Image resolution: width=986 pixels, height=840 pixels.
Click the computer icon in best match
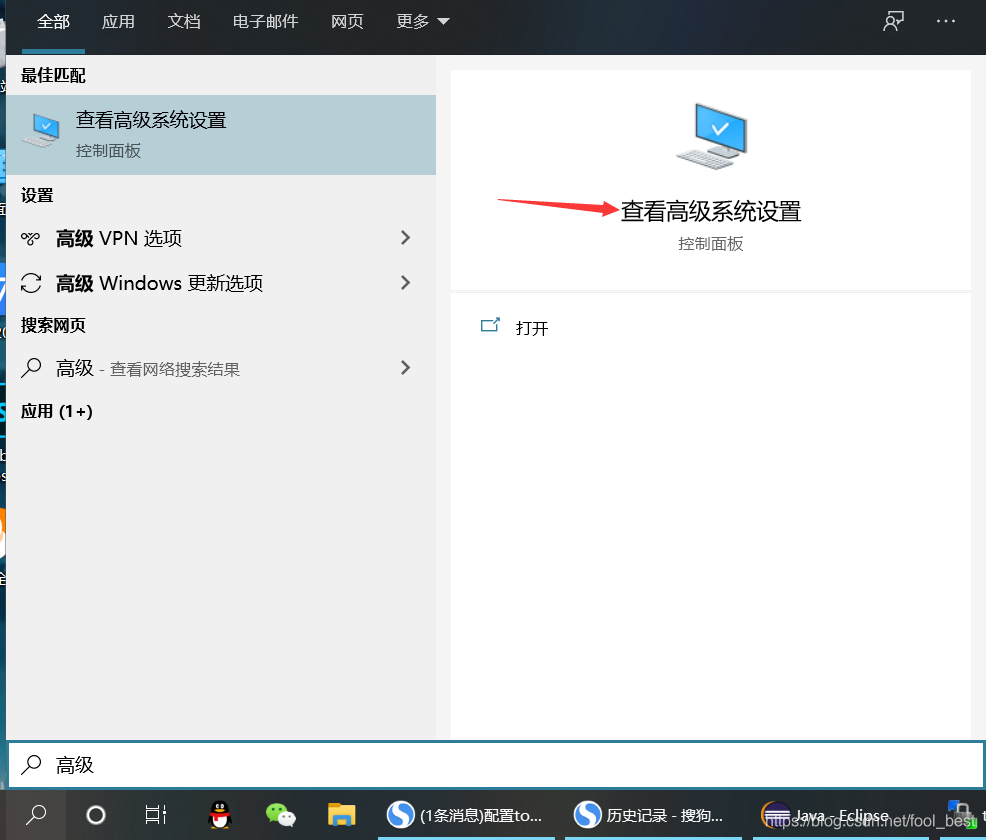41,130
